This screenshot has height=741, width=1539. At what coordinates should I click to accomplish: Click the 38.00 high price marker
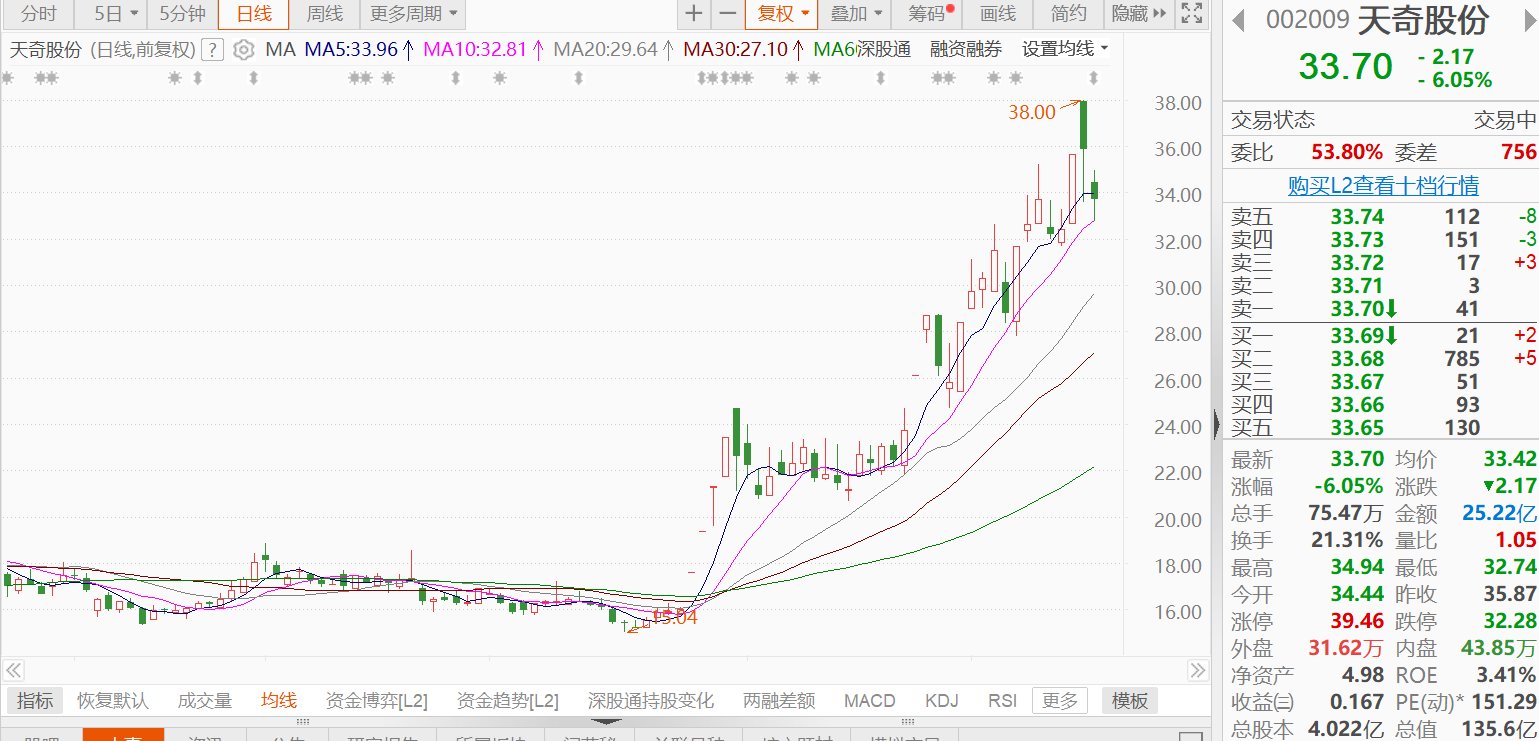pos(1031,112)
